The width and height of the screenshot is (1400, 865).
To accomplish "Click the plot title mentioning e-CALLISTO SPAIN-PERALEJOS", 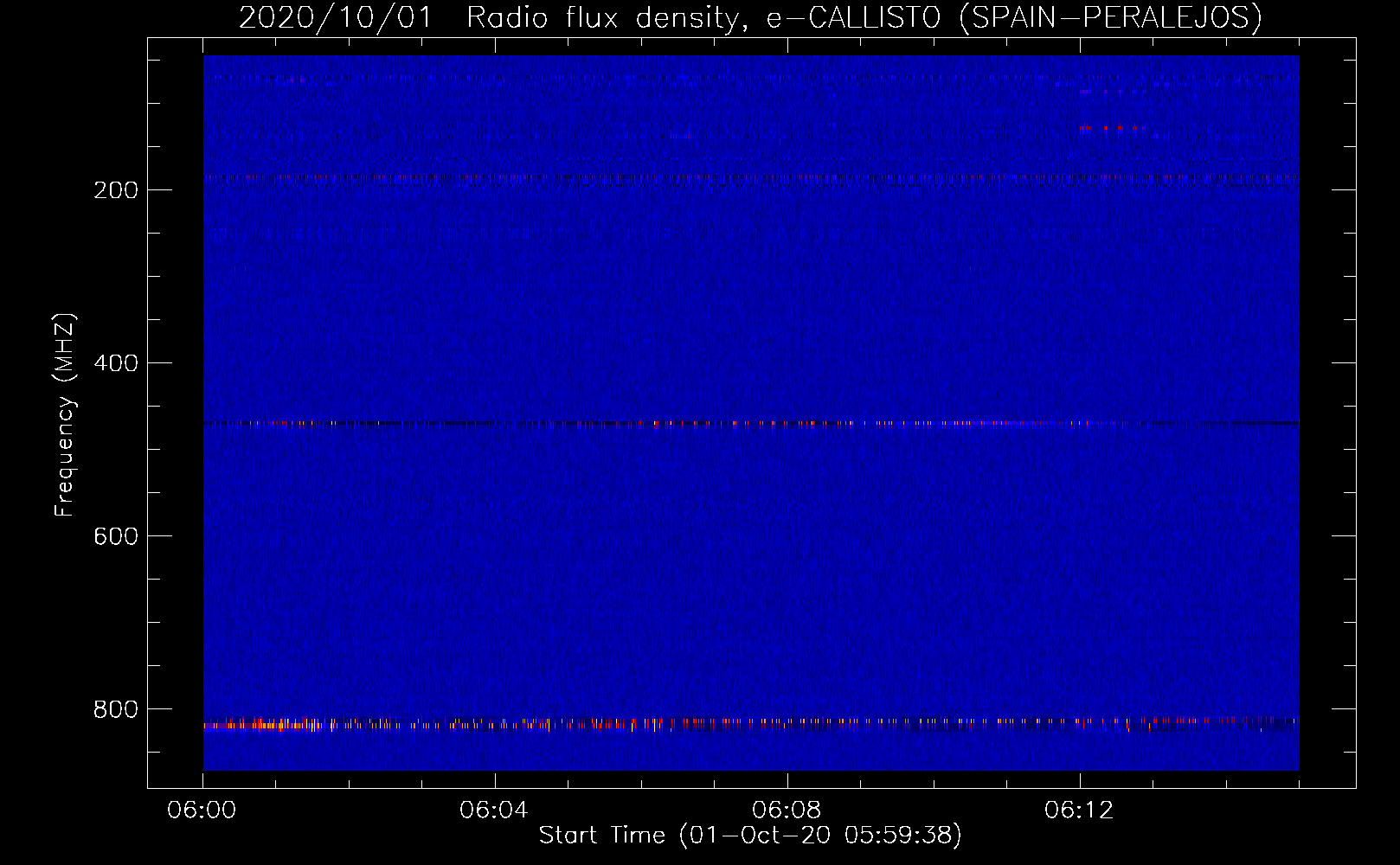I will (750, 17).
